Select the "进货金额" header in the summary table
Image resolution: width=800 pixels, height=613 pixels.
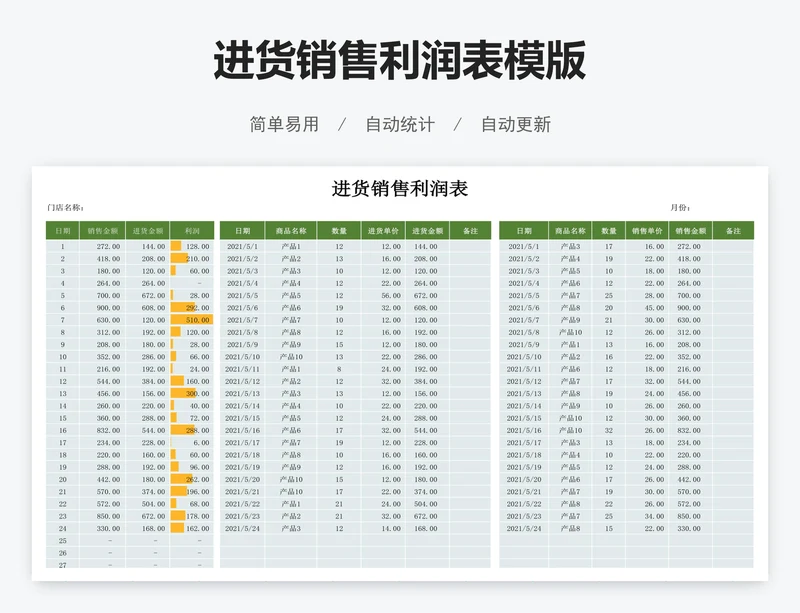pos(148,231)
